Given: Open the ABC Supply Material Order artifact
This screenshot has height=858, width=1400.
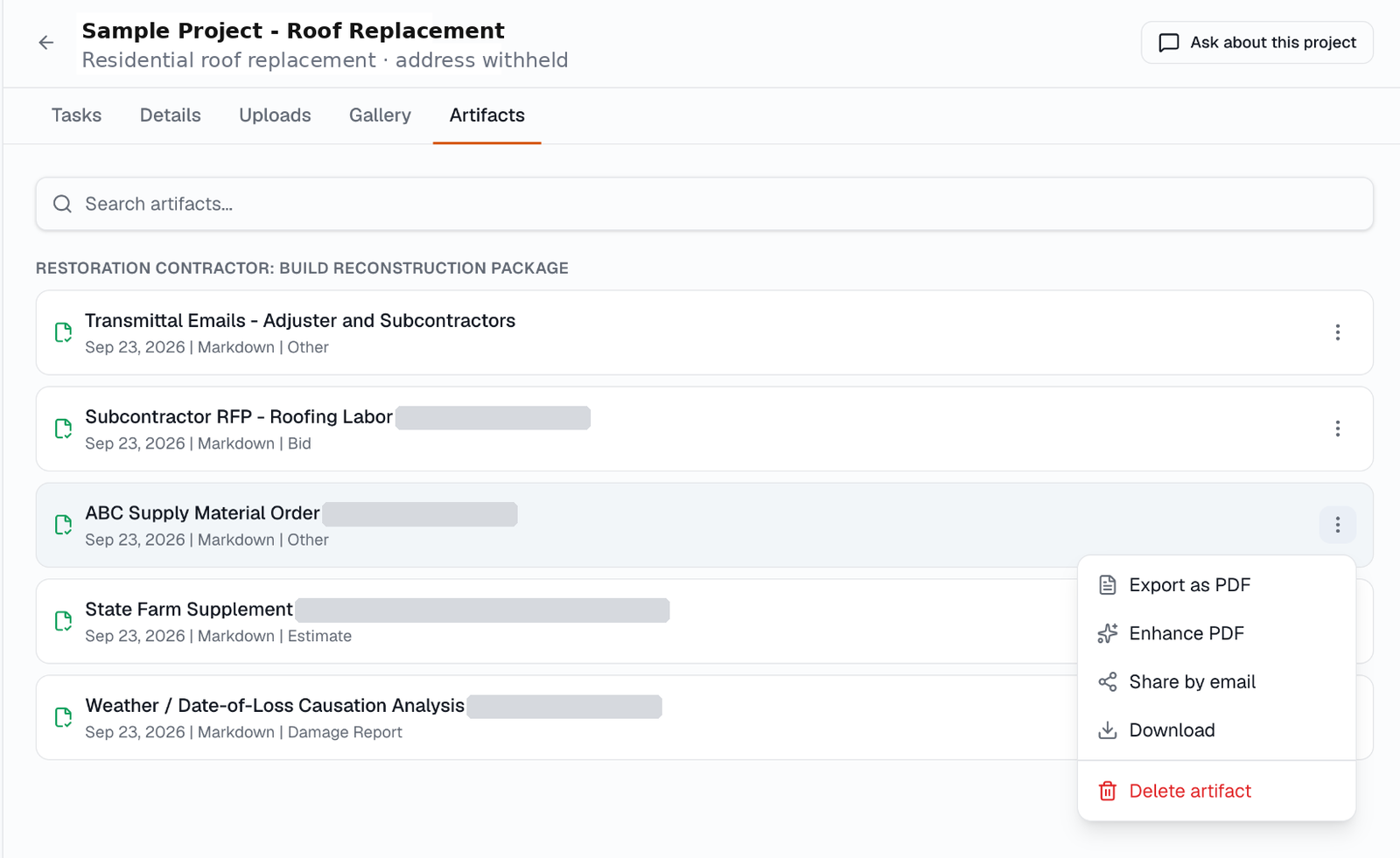Looking at the screenshot, I should (x=704, y=525).
